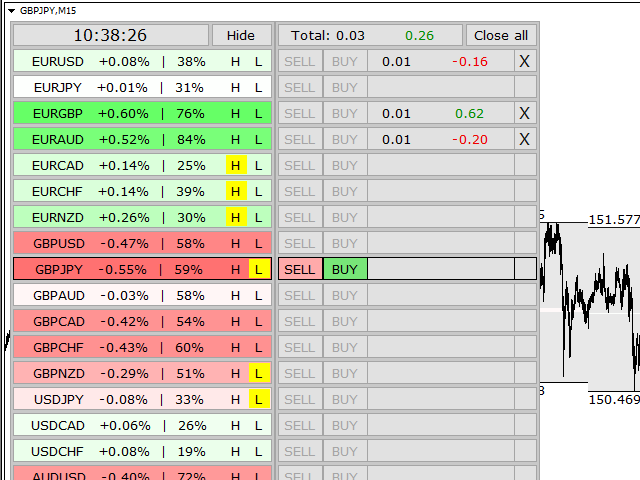This screenshot has height=480, width=640.
Task: Toggle the yellow H on EURCHF row
Action: click(236, 191)
